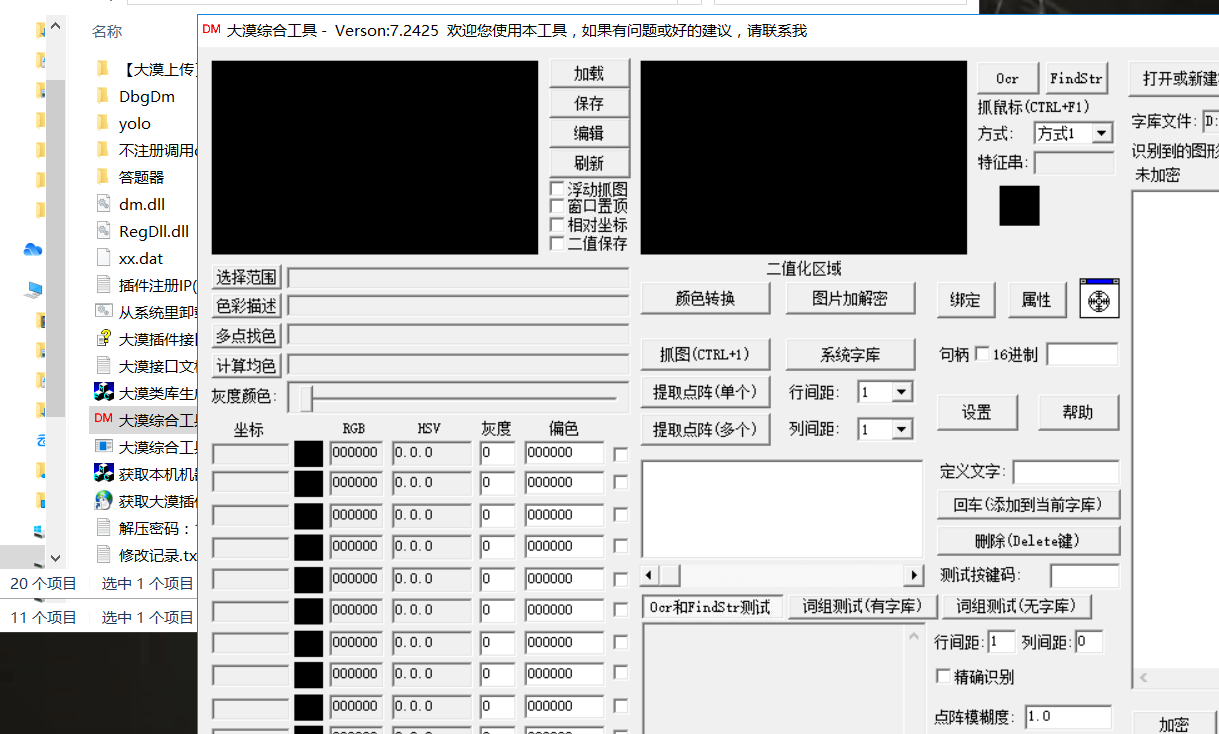Click the 计算均色 button
Viewport: 1219px width, 734px height.
pos(247,366)
